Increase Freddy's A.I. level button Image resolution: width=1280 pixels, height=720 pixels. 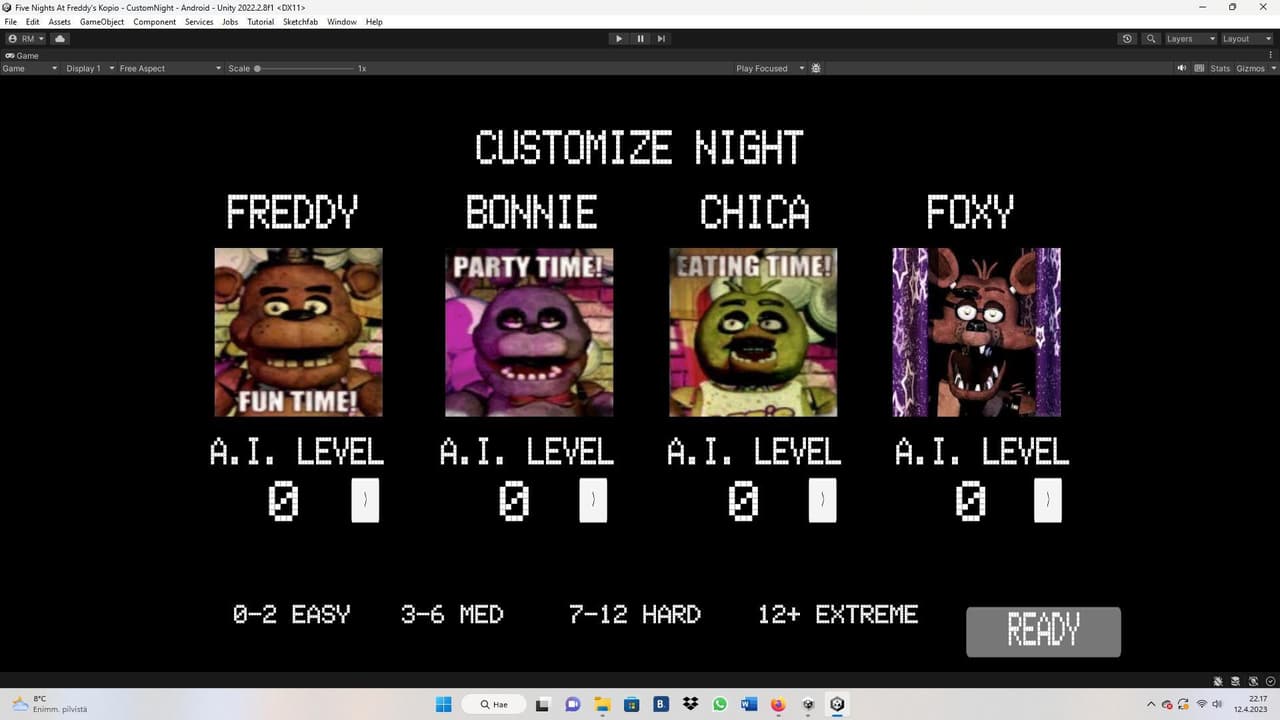coord(365,500)
